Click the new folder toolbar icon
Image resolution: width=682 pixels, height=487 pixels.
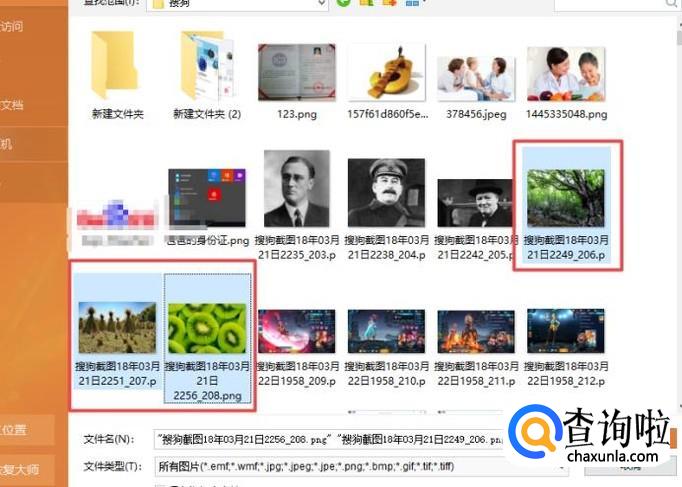point(389,4)
